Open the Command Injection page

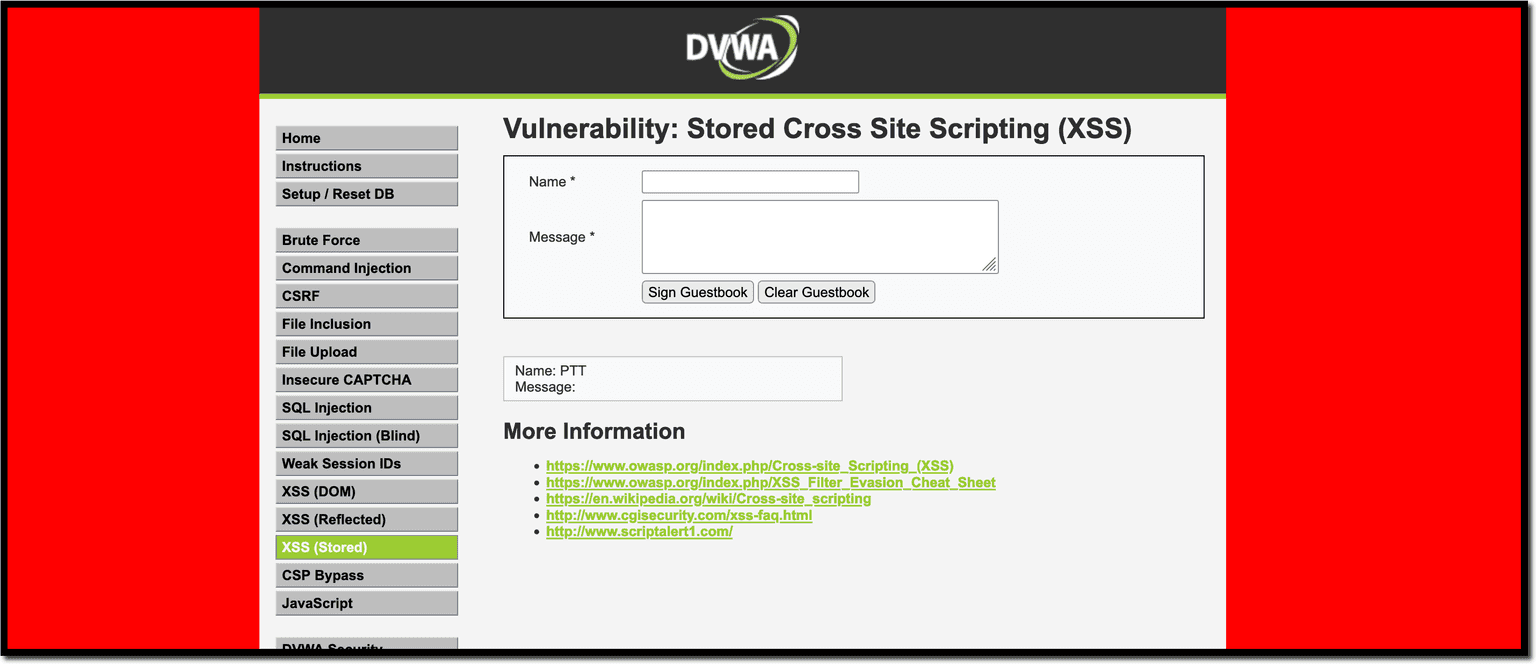pos(366,267)
